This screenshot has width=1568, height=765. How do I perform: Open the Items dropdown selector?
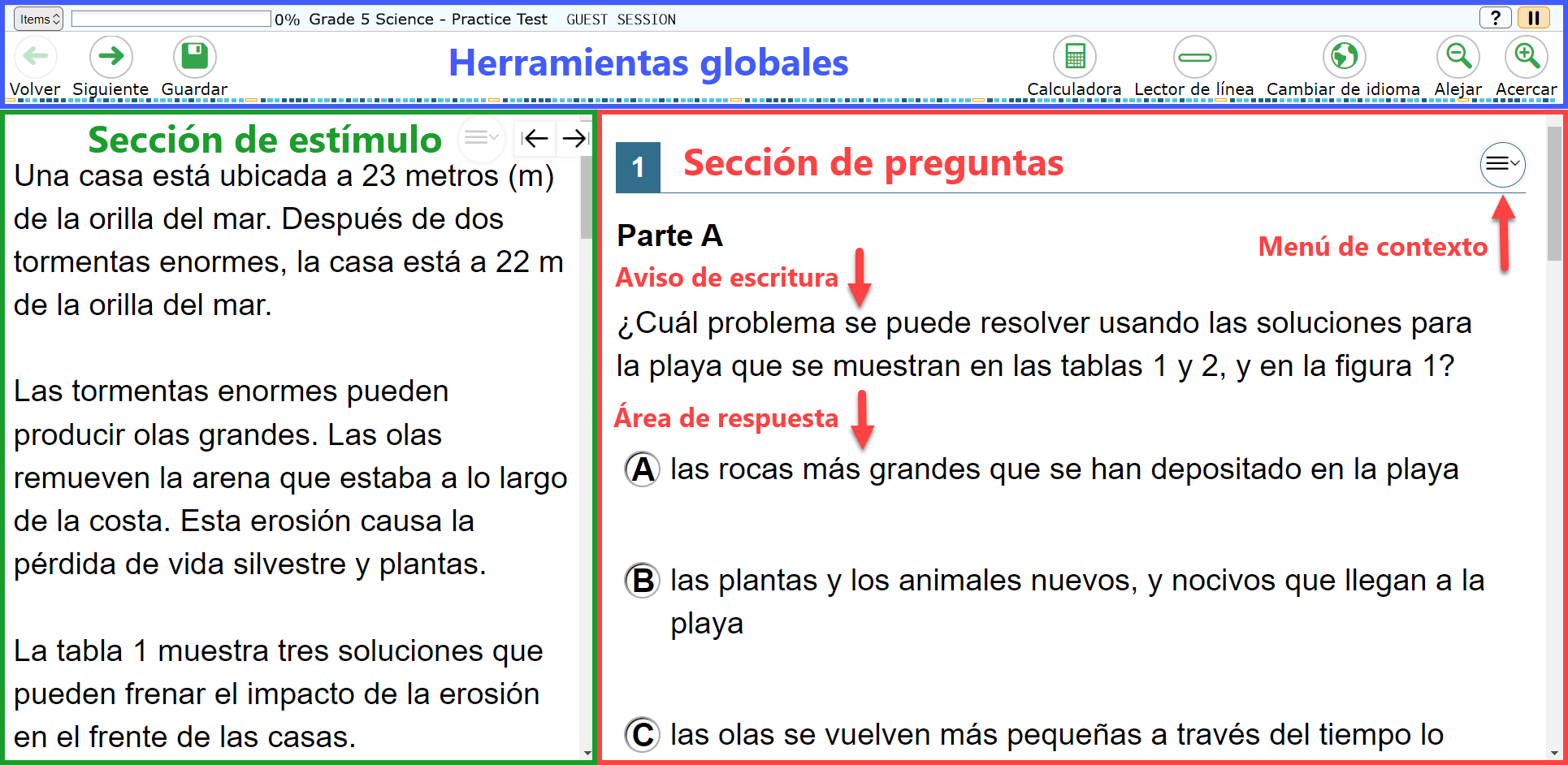(x=39, y=19)
